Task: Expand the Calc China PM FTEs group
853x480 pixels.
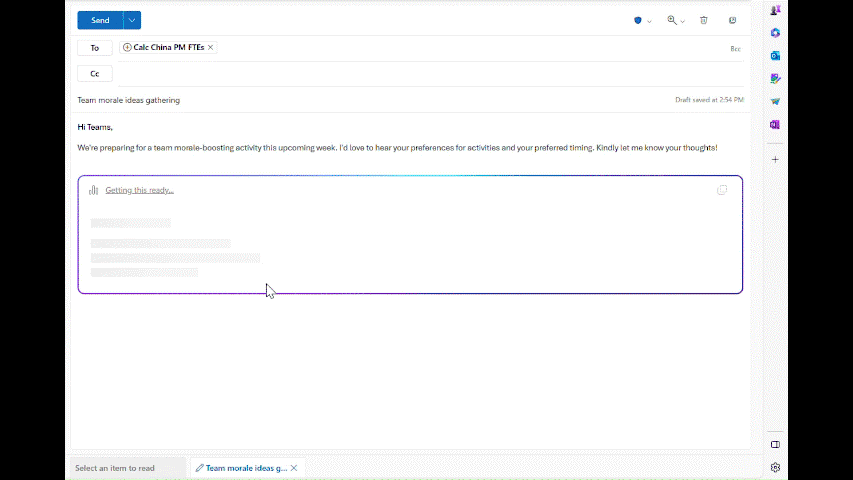Action: pyautogui.click(x=127, y=47)
